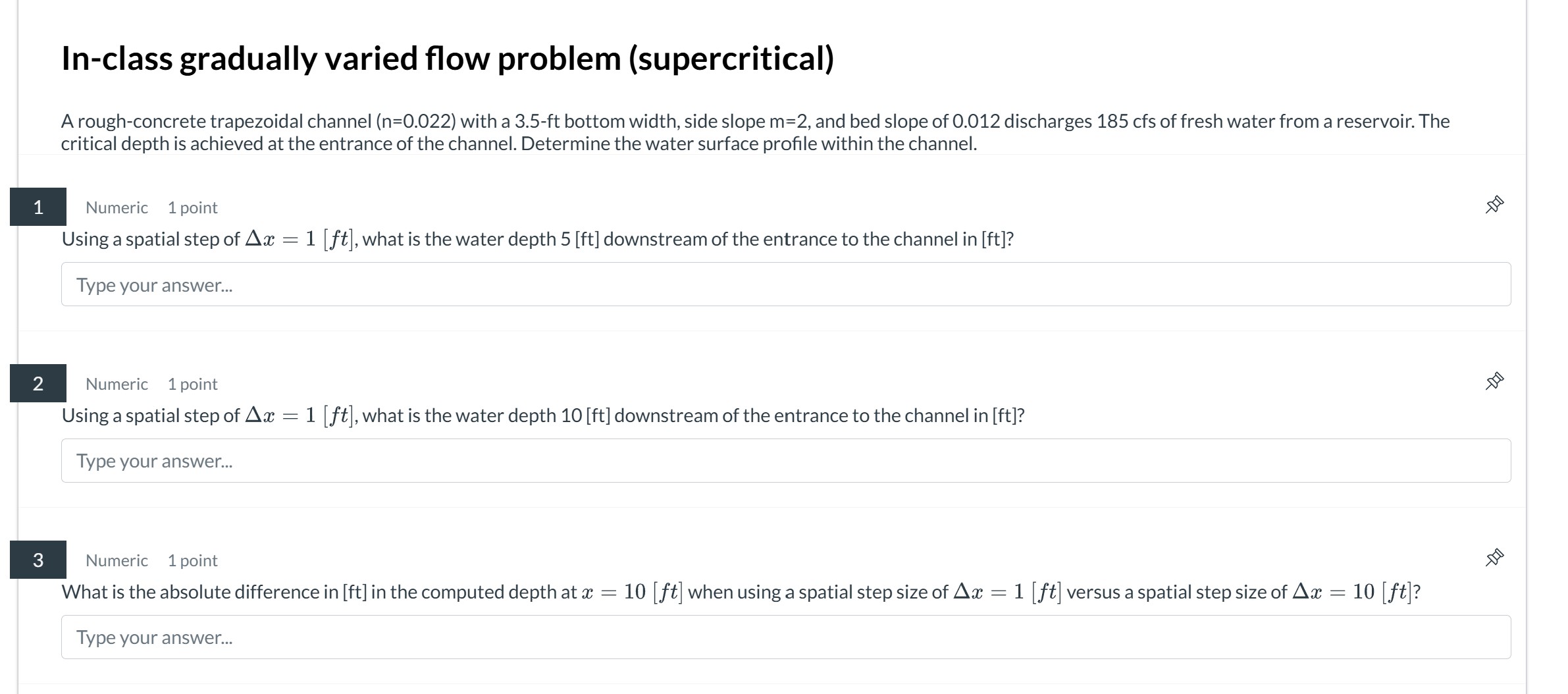Click the question 2 number badge

(38, 383)
